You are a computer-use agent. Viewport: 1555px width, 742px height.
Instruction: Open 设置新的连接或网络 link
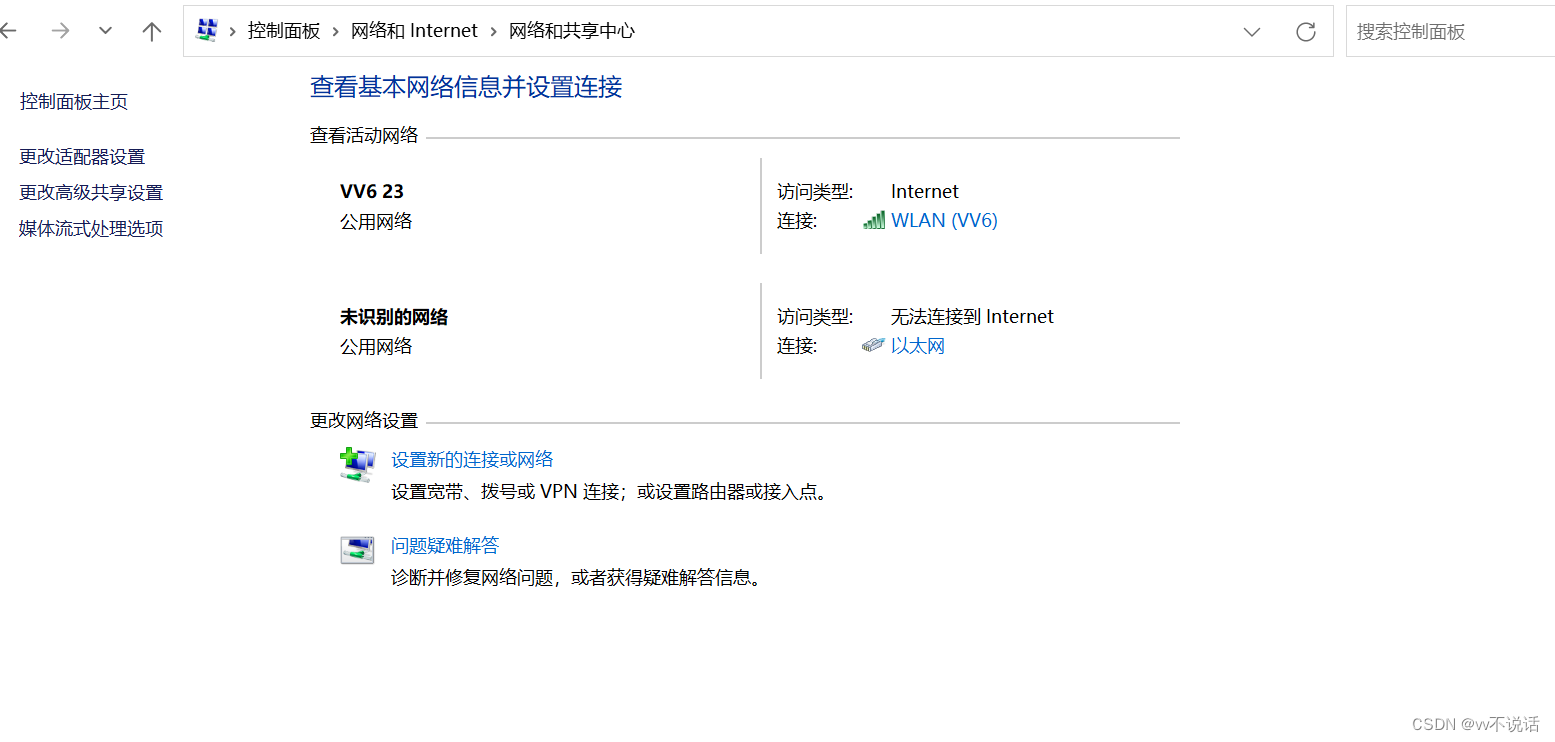tap(472, 460)
